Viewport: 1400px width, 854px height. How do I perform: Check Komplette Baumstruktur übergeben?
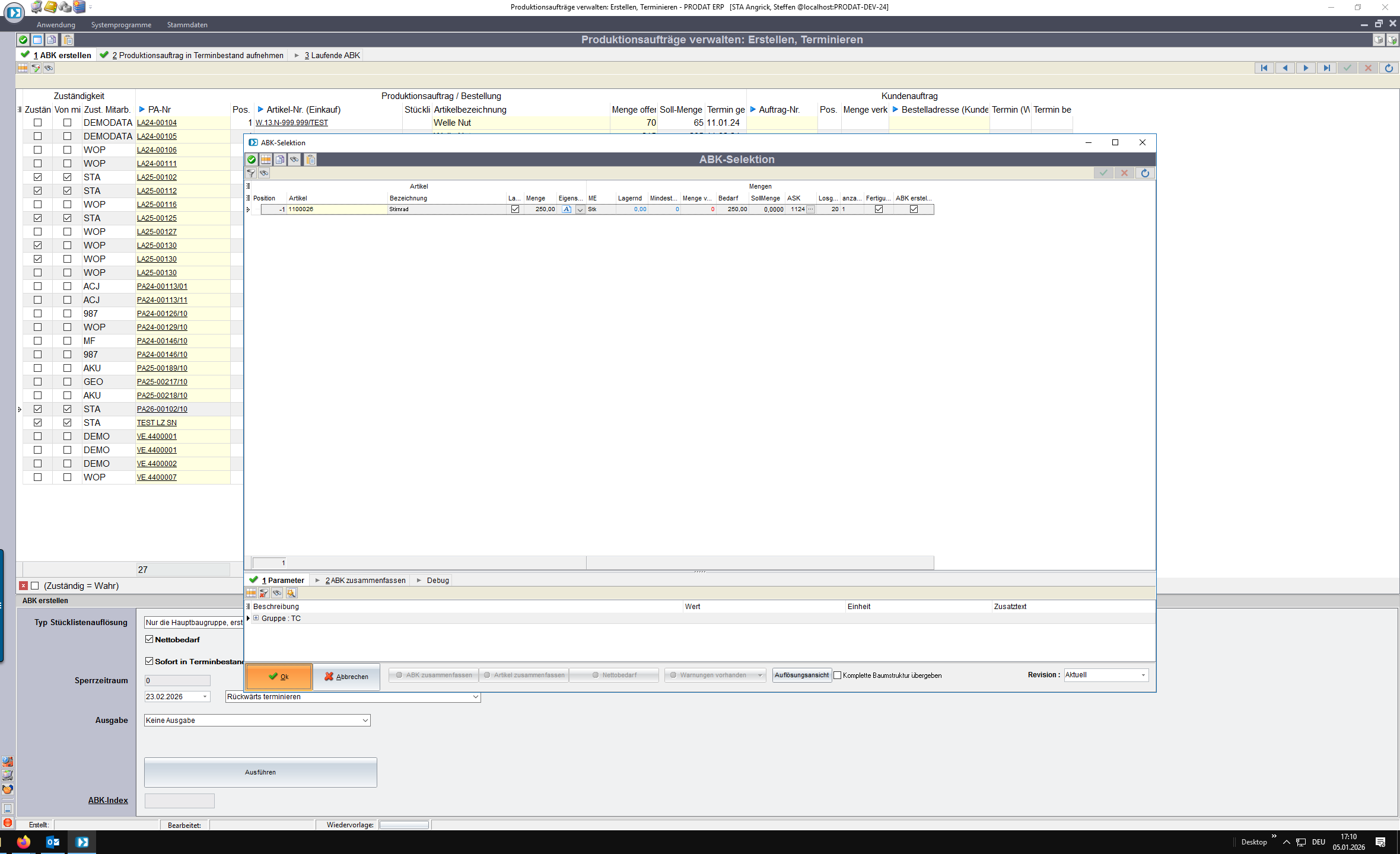[x=838, y=675]
